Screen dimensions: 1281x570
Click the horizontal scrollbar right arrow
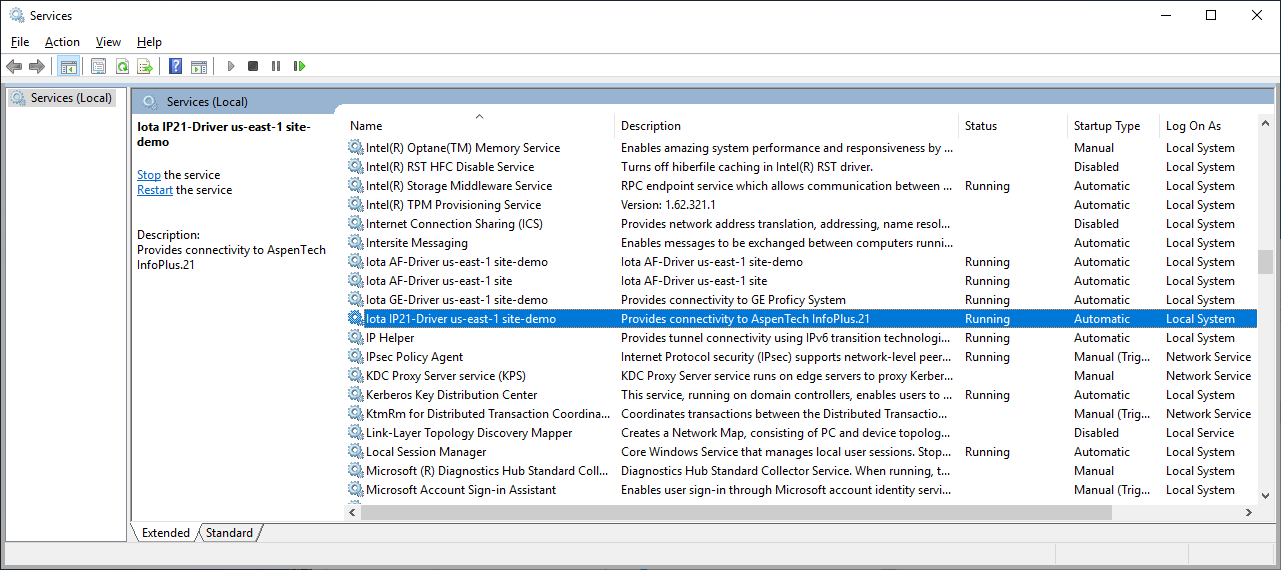pos(1248,512)
